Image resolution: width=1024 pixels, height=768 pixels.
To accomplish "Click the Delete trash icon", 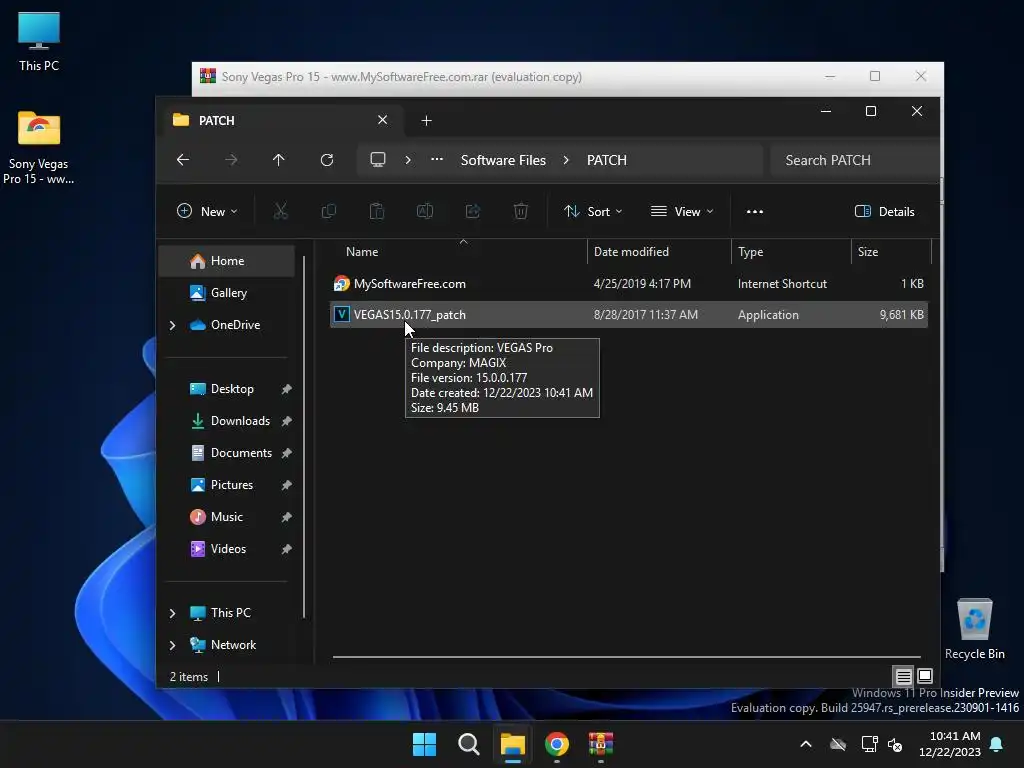I will (520, 211).
